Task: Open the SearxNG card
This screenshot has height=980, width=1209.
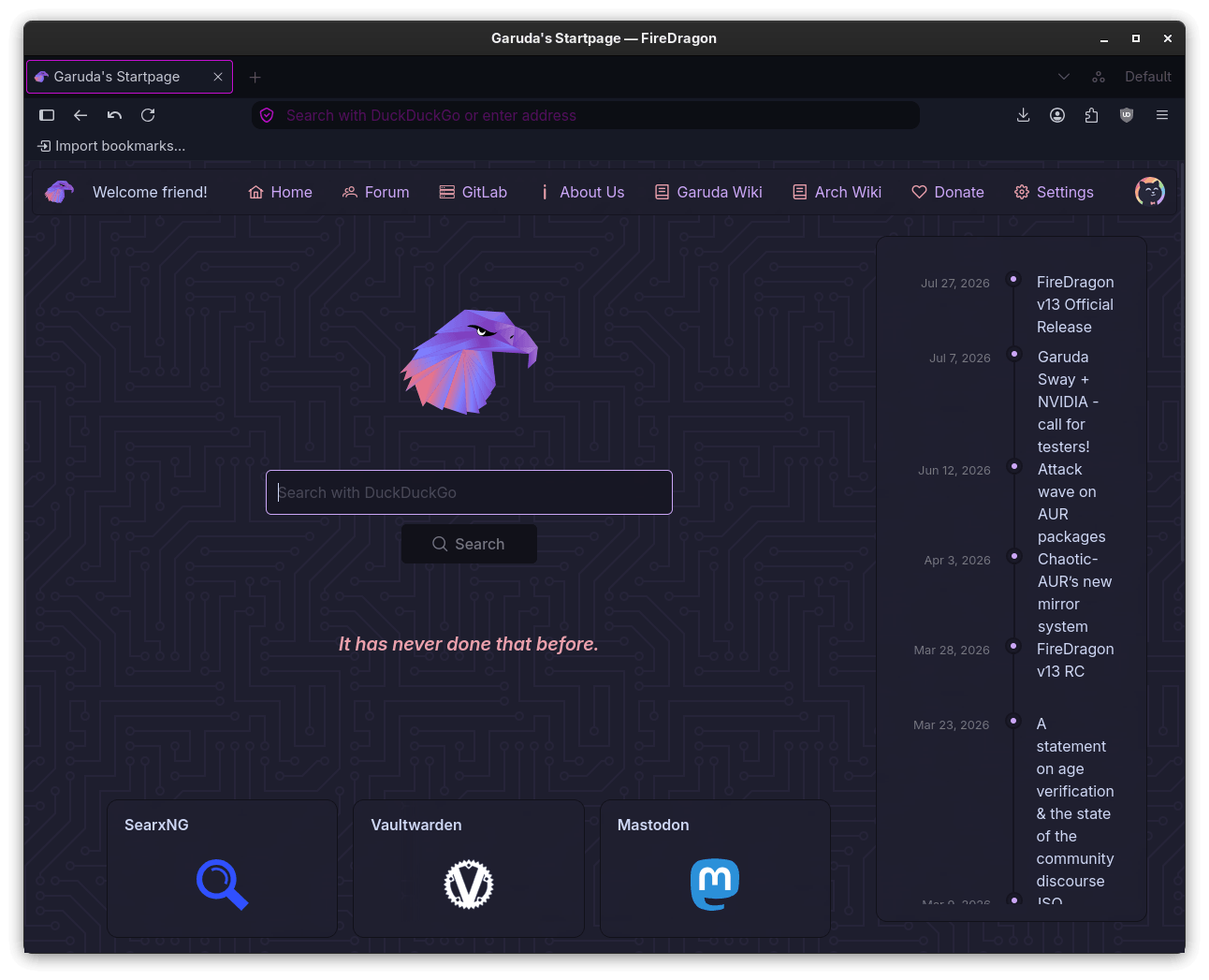Action: pos(223,869)
